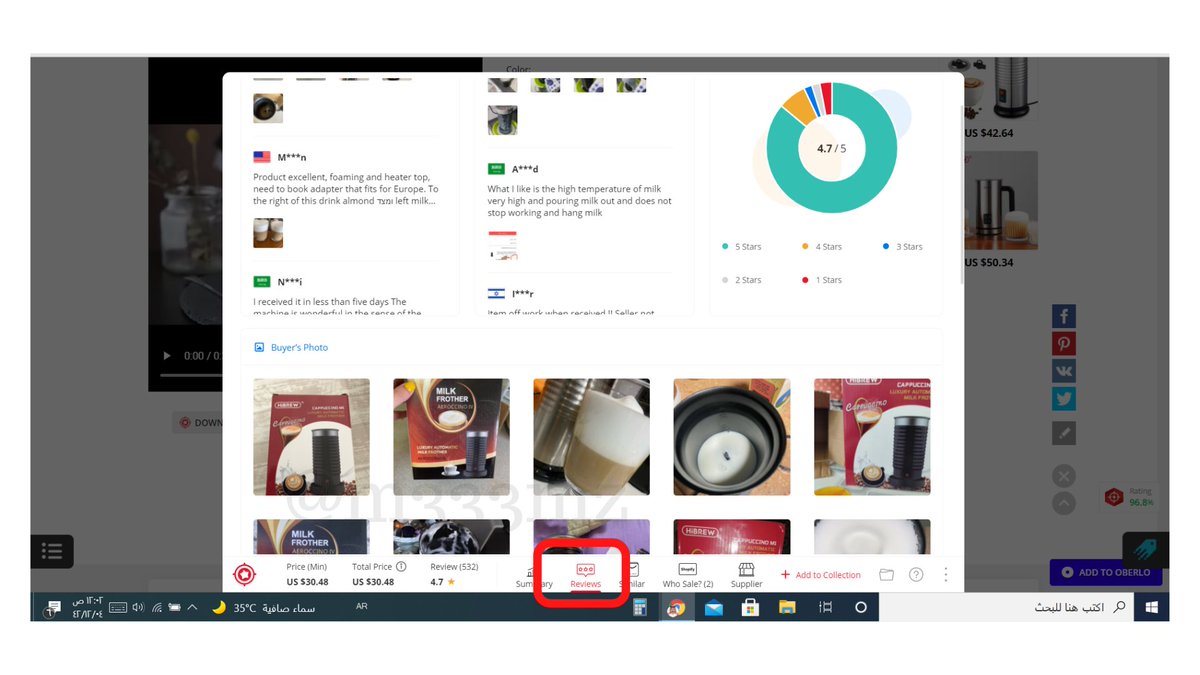
Task: Click the pencil edit icon
Action: pos(1064,433)
